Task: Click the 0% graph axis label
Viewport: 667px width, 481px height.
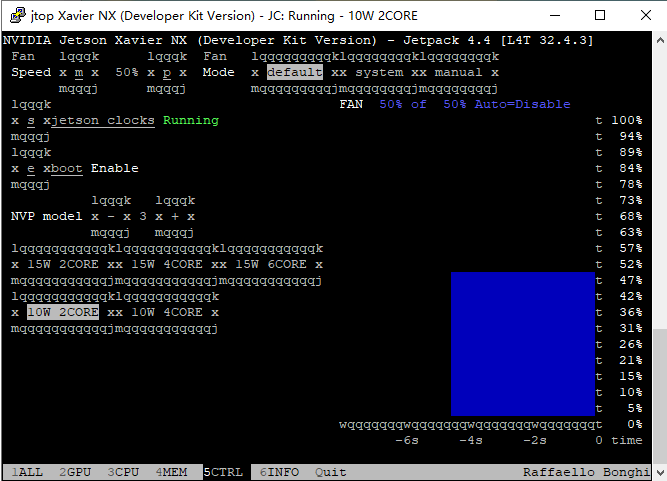Action: (635, 424)
